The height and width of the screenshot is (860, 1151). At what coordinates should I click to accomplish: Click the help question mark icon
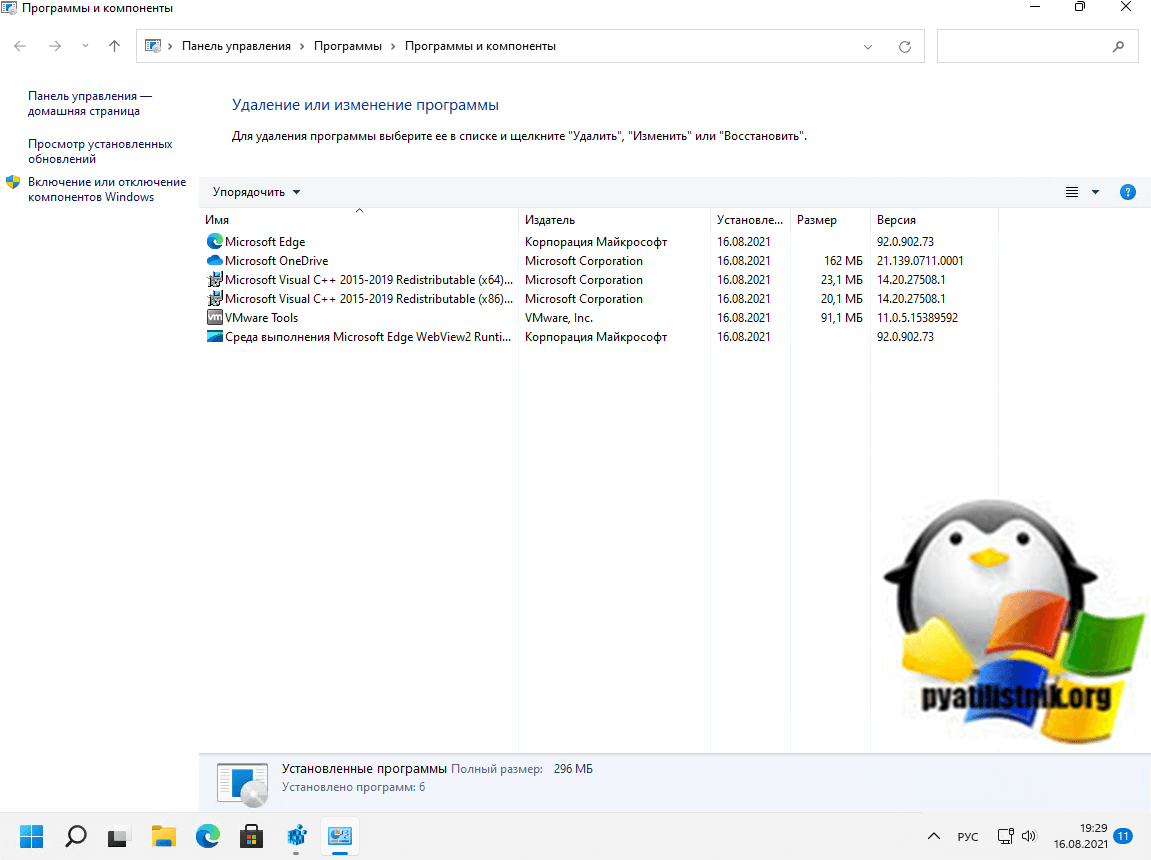1127,192
